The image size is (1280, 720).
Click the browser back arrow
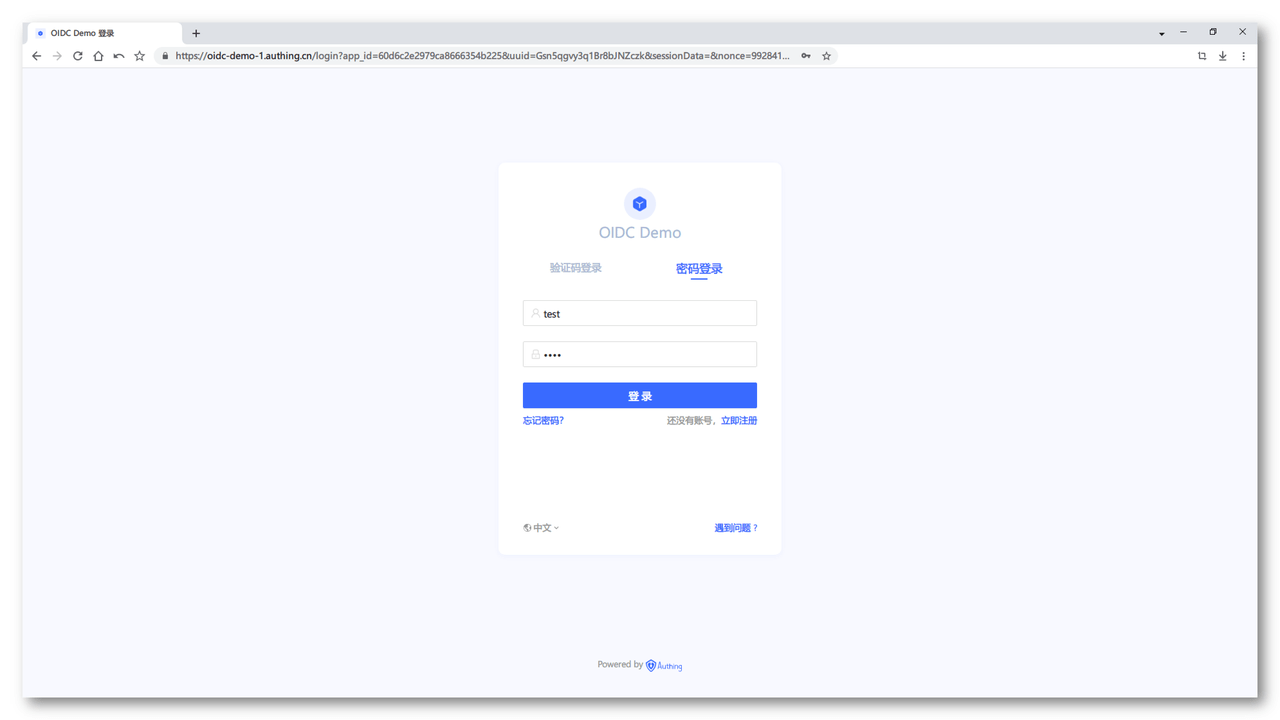(x=37, y=56)
